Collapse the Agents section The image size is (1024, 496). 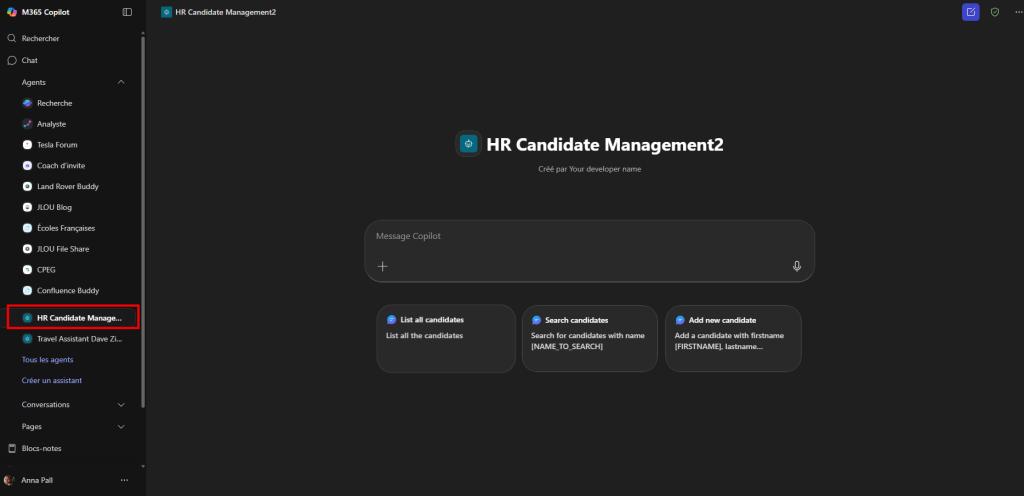121,82
